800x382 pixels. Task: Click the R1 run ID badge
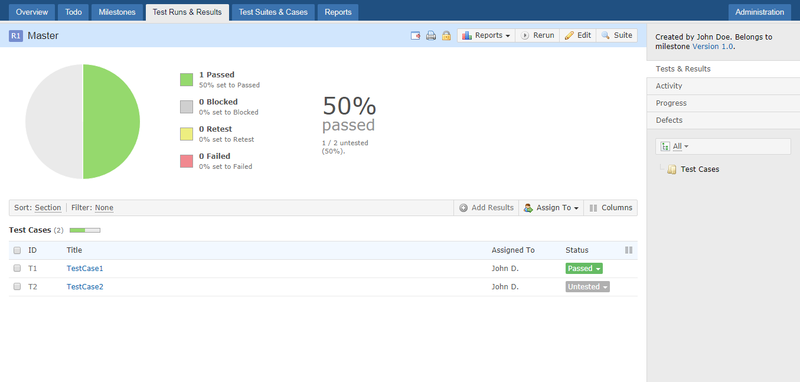16,36
